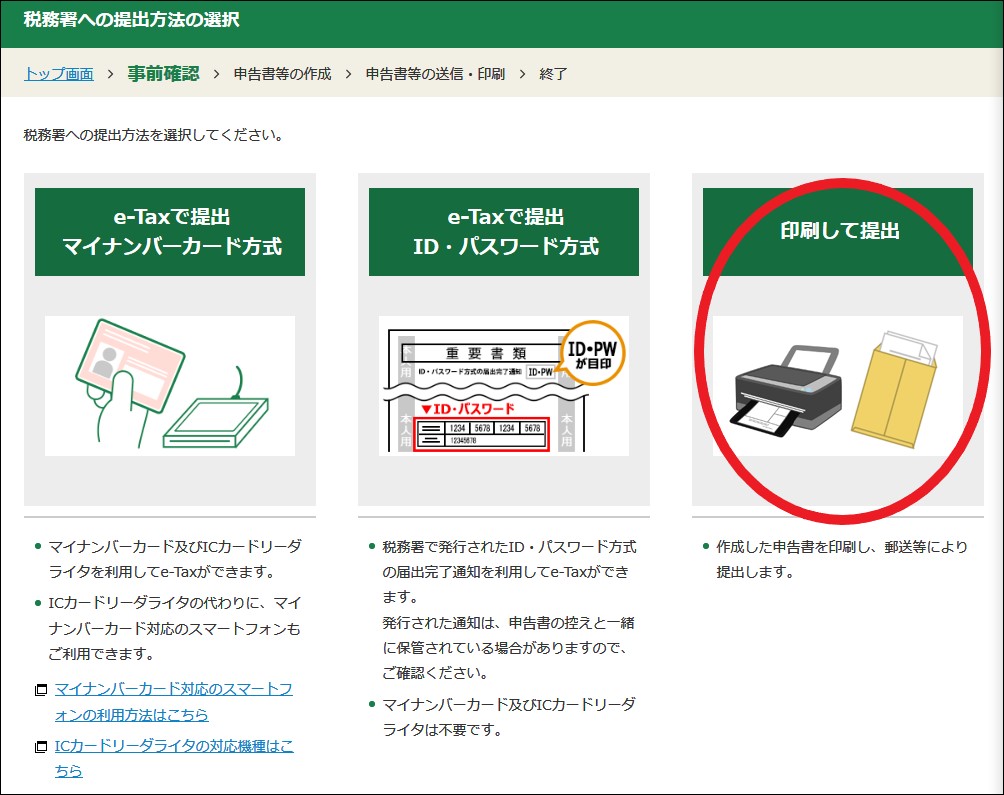Click the トップ画面 breadcrumb link
This screenshot has height=795, width=1004.
(59, 74)
